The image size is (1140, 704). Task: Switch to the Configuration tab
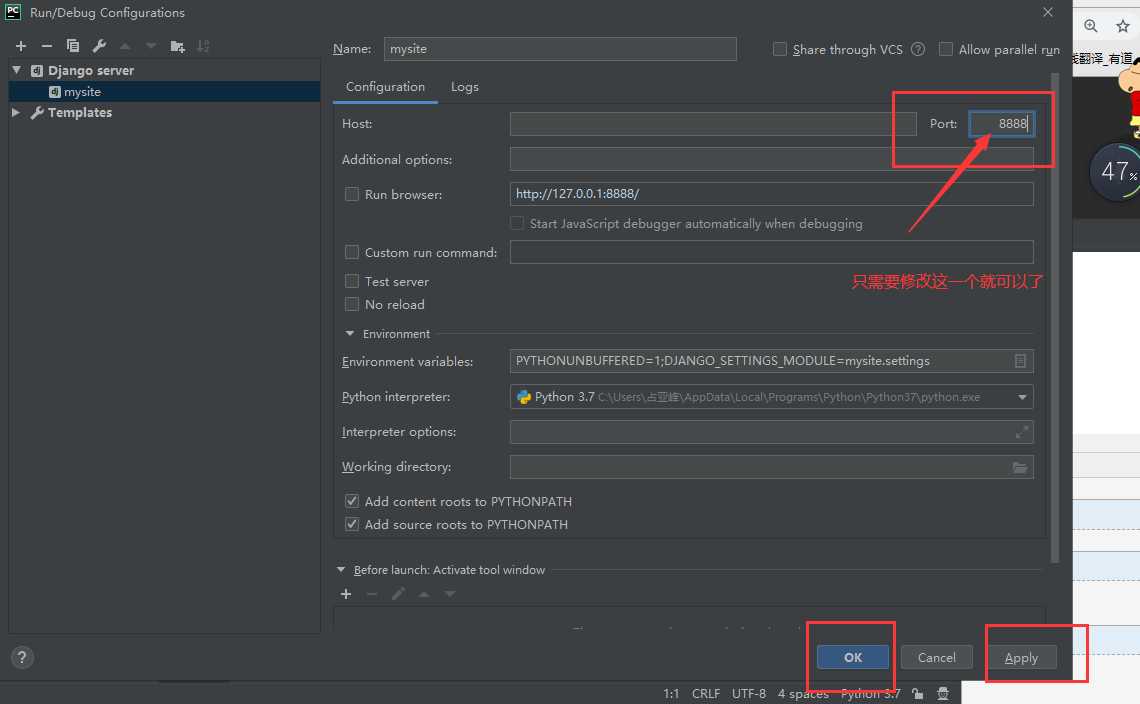point(385,87)
